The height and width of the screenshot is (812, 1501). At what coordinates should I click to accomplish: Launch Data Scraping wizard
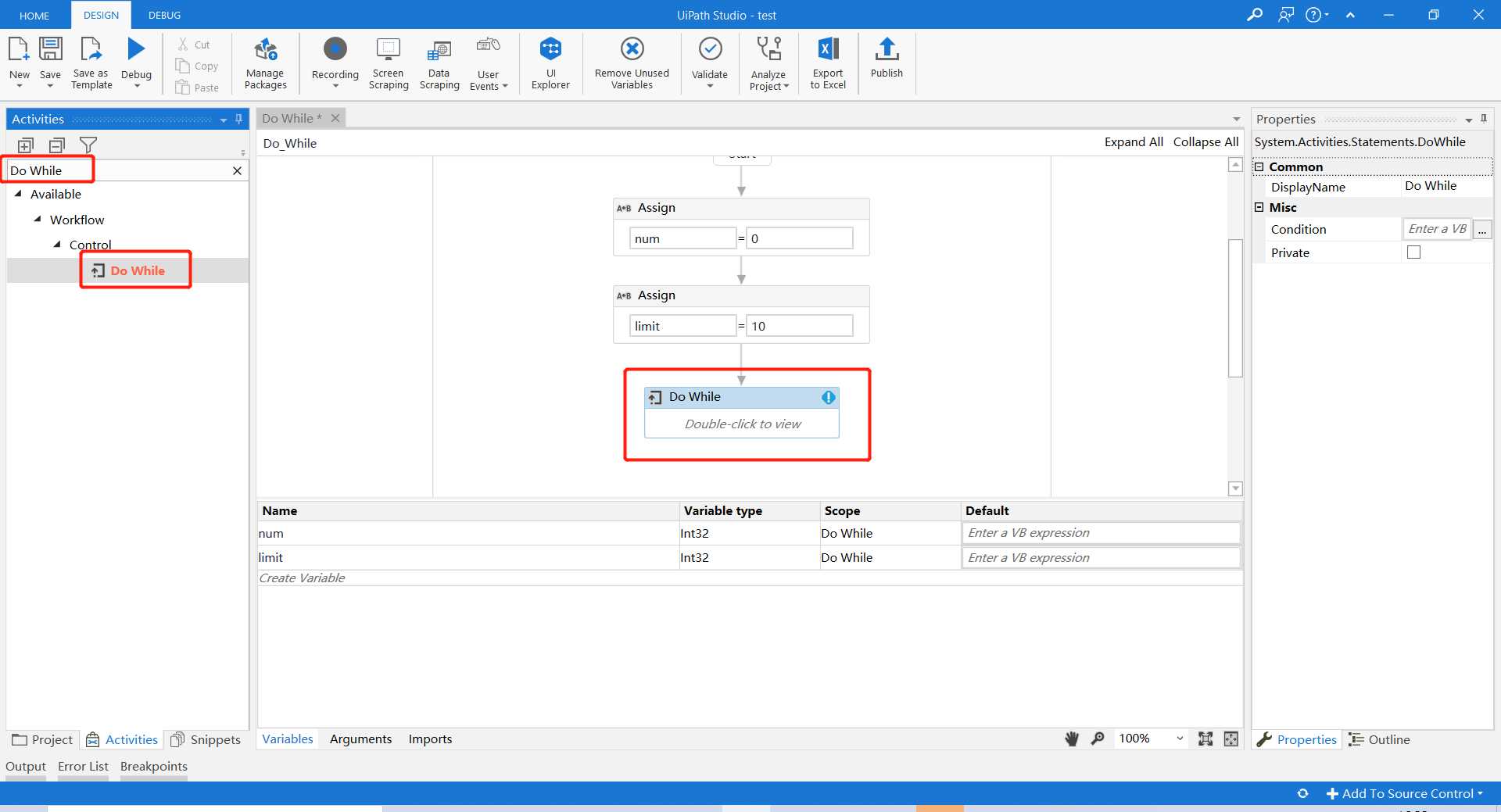click(439, 63)
